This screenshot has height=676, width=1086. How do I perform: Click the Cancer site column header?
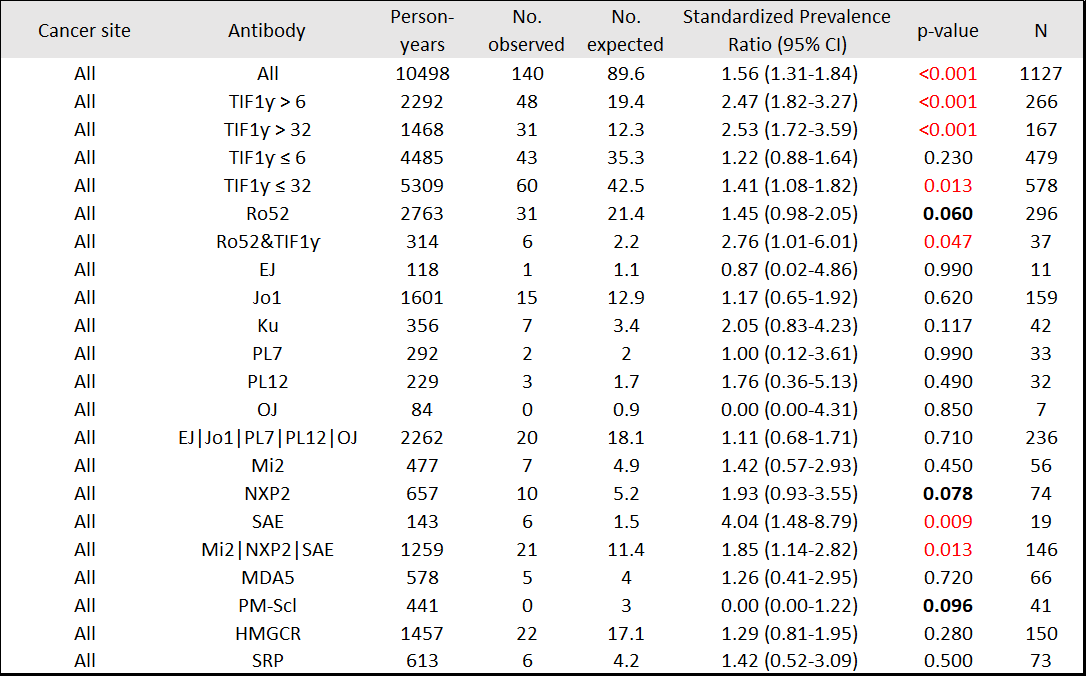(x=85, y=31)
